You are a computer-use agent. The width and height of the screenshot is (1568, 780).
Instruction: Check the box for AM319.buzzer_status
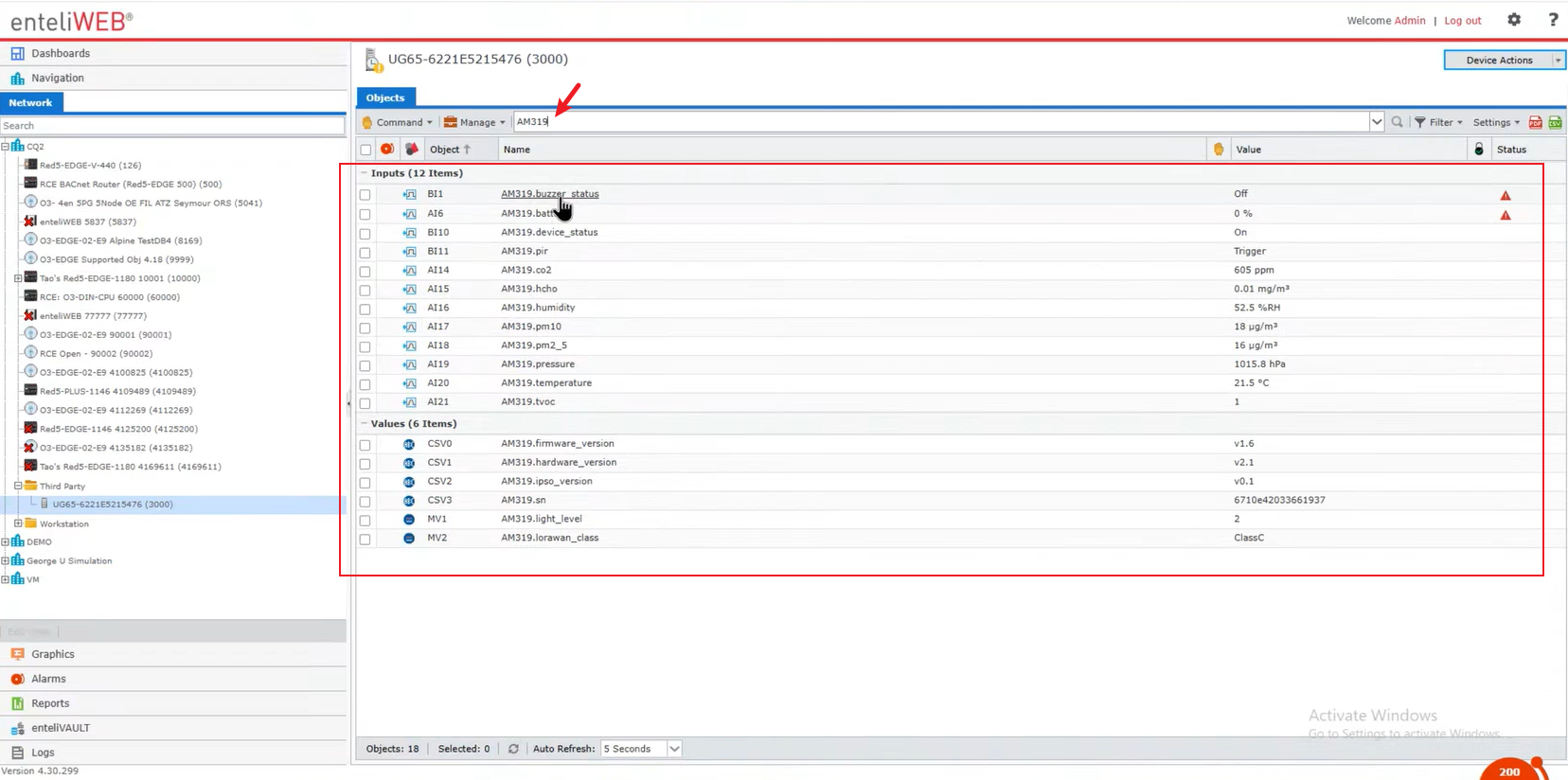(365, 195)
